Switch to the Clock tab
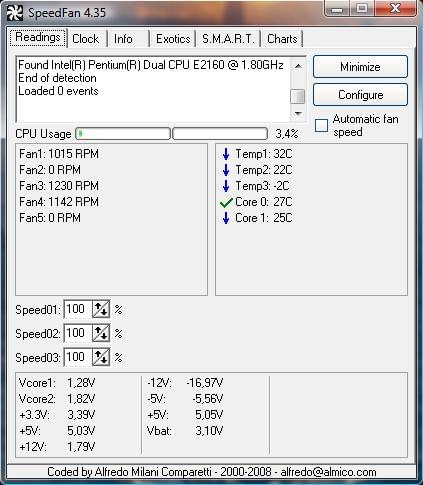423x485 pixels. tap(86, 39)
